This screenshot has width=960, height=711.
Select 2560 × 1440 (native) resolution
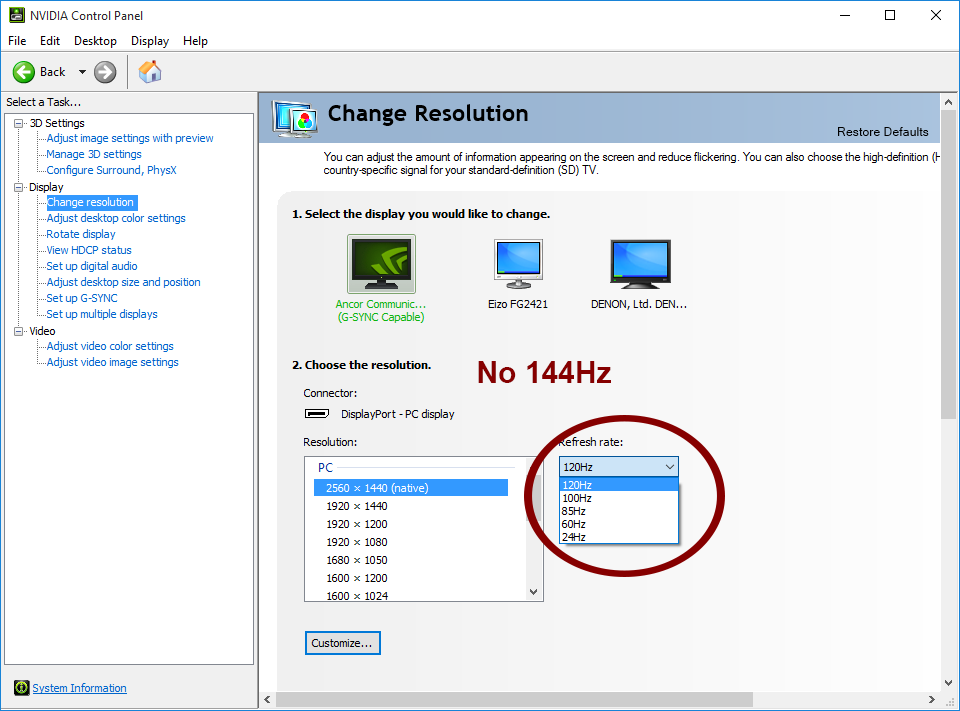point(411,487)
